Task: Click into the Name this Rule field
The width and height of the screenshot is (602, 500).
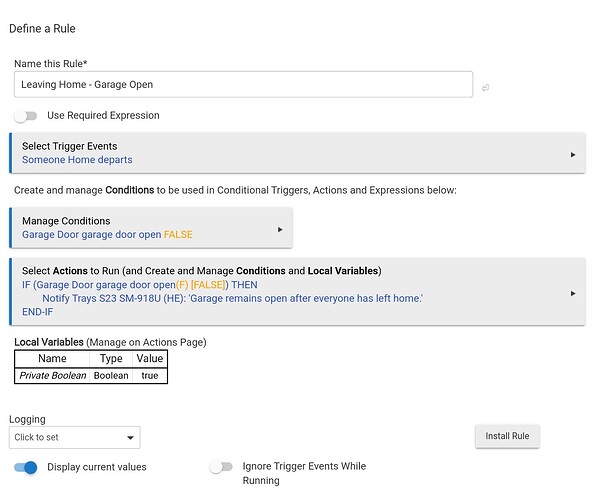Action: point(243,85)
